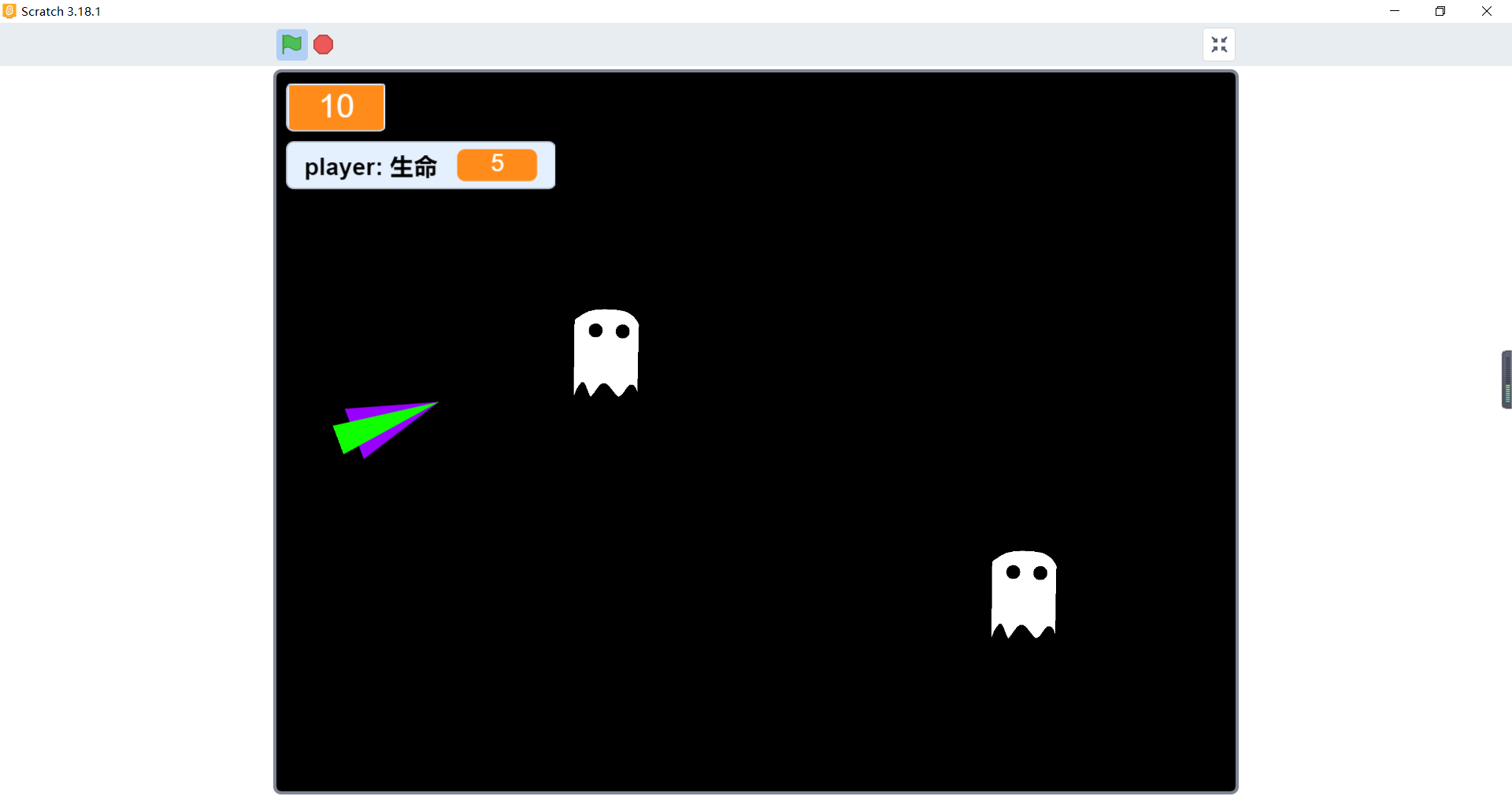The image size is (1512, 811).
Task: Click the left eye of the center ghost
Action: pos(596,331)
